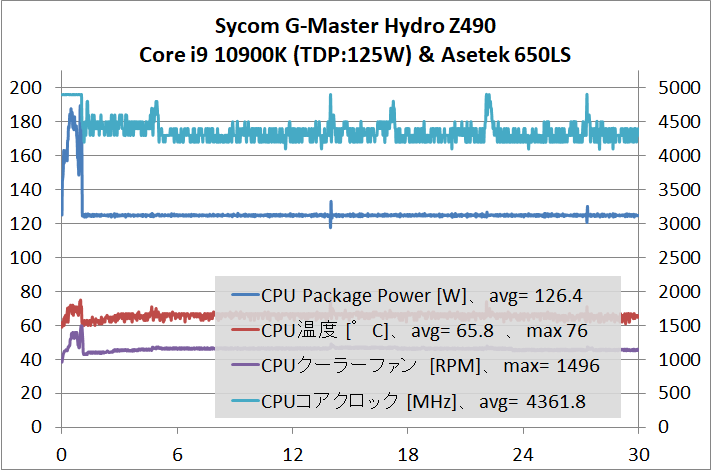Click the left axis label '80'
The image size is (711, 470).
point(31,291)
